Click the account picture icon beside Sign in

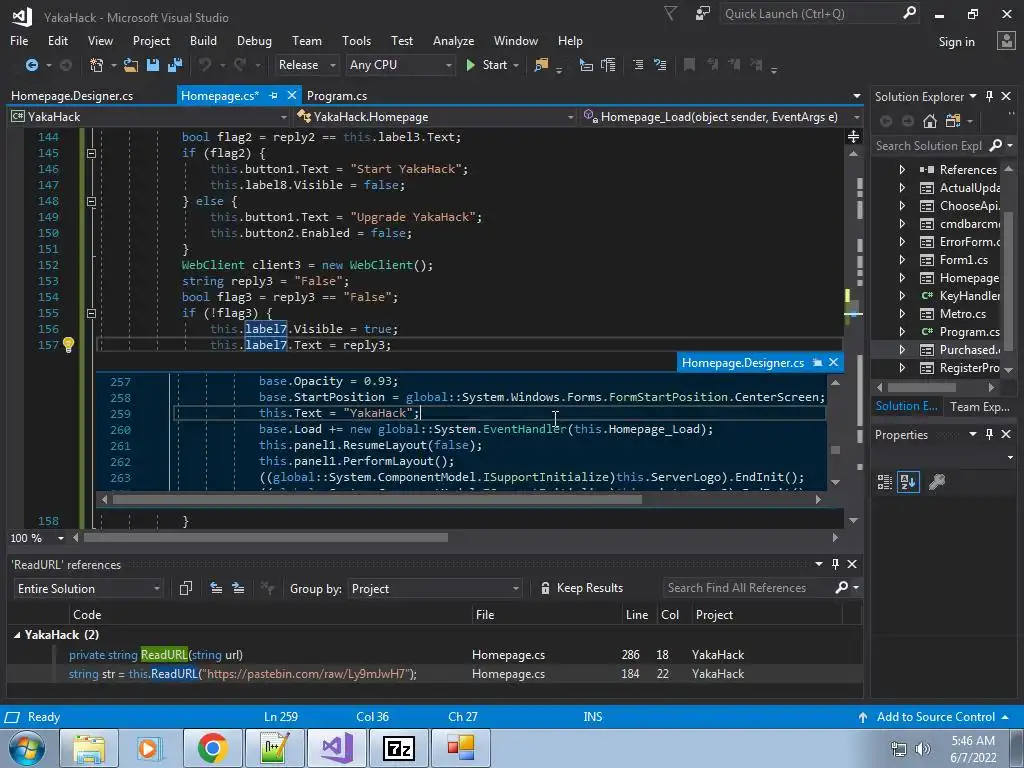[x=1006, y=40]
